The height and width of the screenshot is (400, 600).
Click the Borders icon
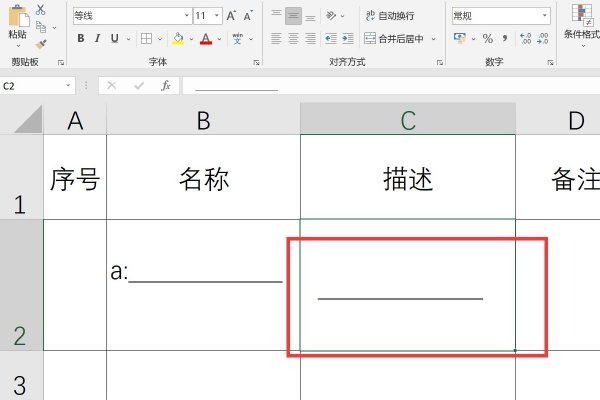tap(147, 38)
